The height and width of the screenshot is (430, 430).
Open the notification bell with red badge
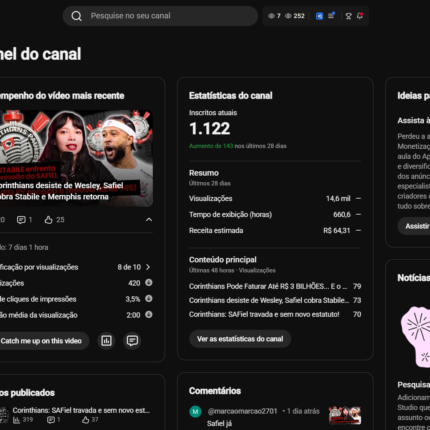click(x=360, y=16)
